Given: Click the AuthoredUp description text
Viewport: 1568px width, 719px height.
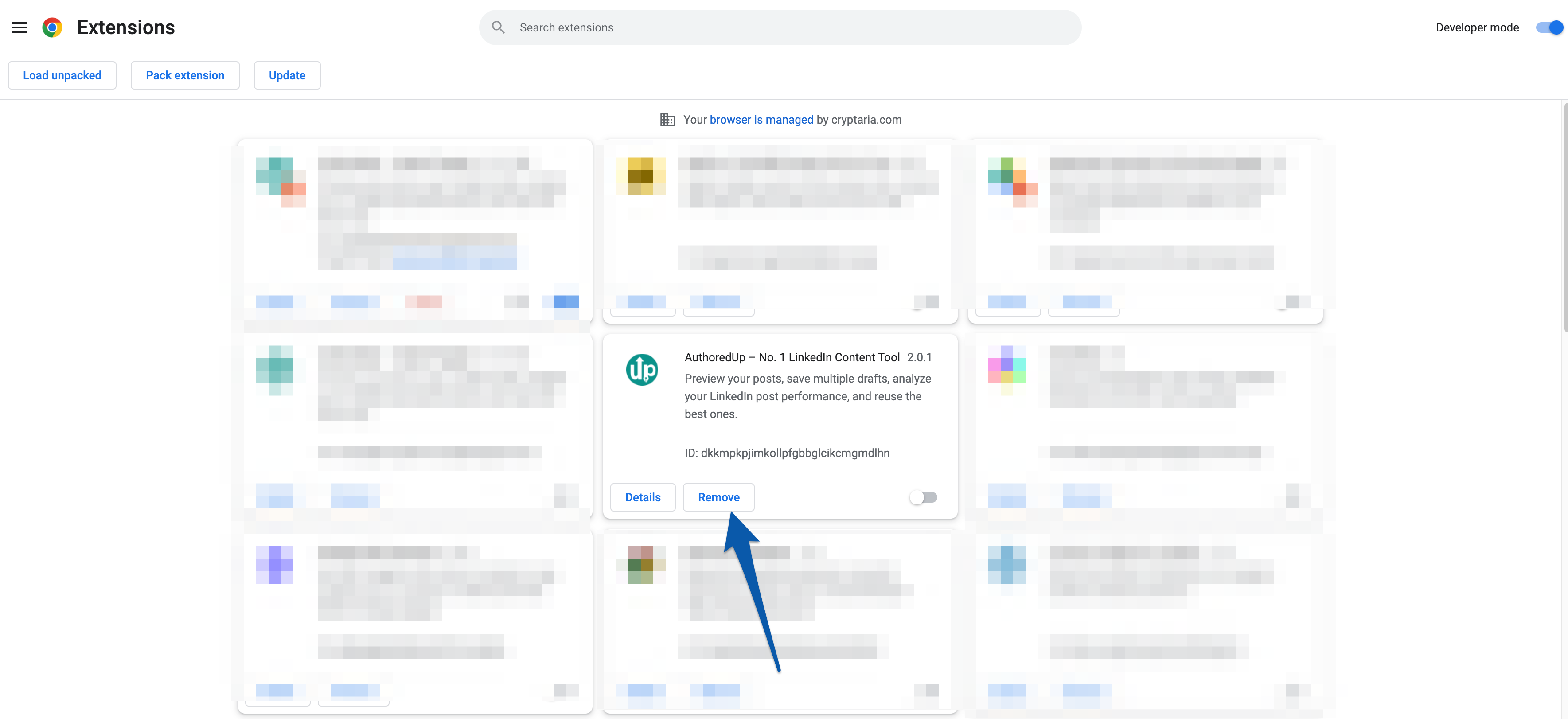Looking at the screenshot, I should pyautogui.click(x=808, y=396).
